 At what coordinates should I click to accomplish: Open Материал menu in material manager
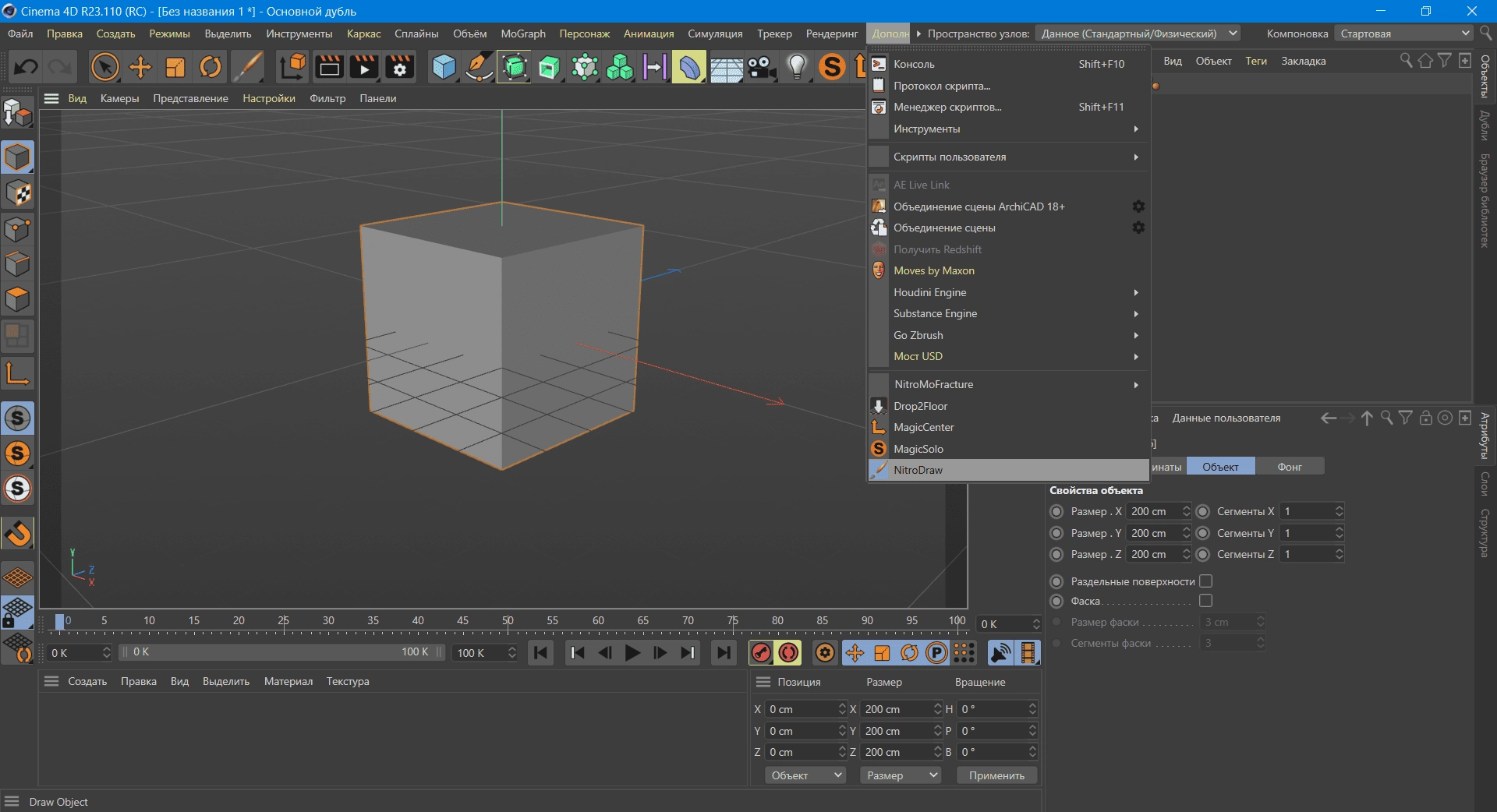click(288, 681)
